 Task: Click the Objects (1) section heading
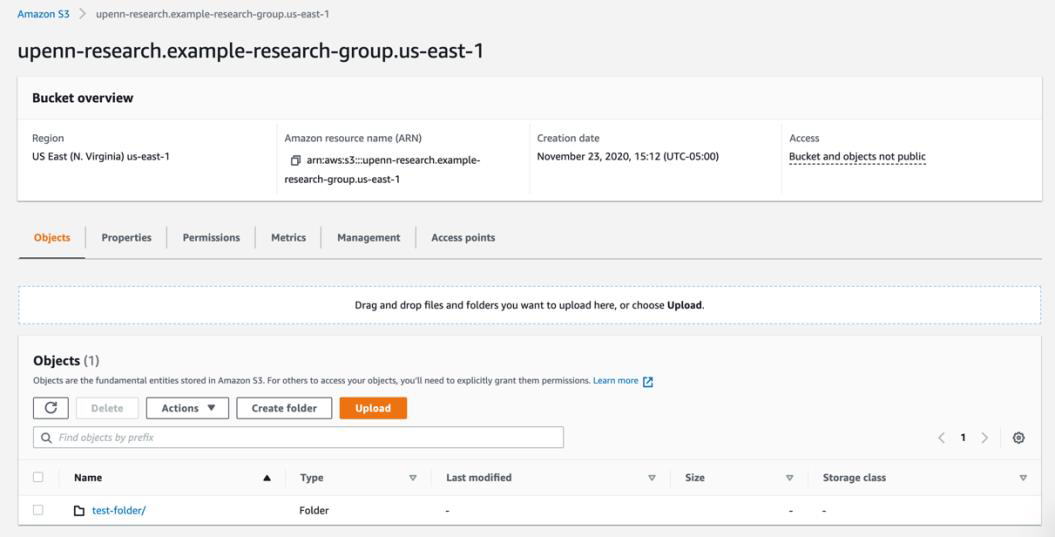coord(66,361)
